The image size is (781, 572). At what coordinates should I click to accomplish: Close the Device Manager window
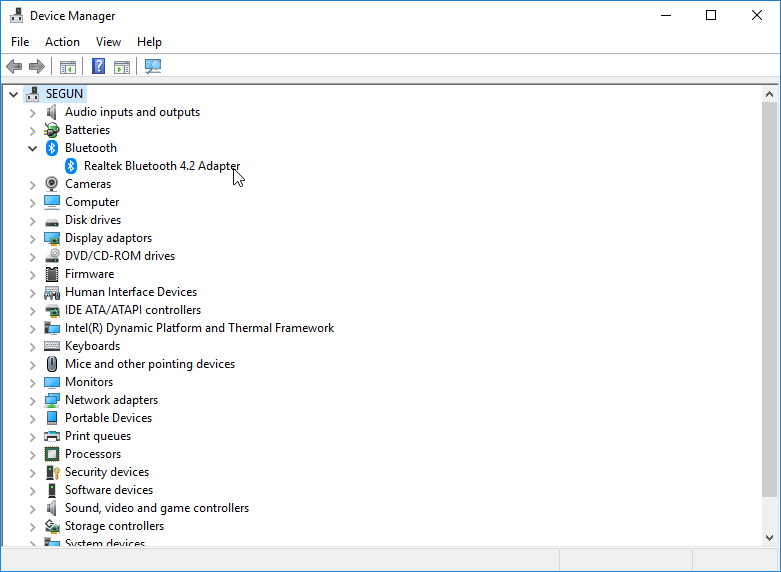757,15
